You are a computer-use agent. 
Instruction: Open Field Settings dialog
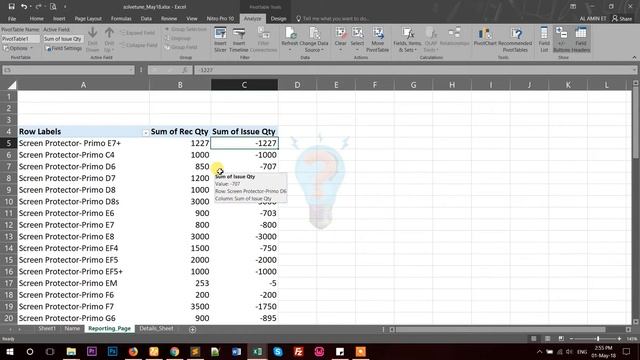63,48
